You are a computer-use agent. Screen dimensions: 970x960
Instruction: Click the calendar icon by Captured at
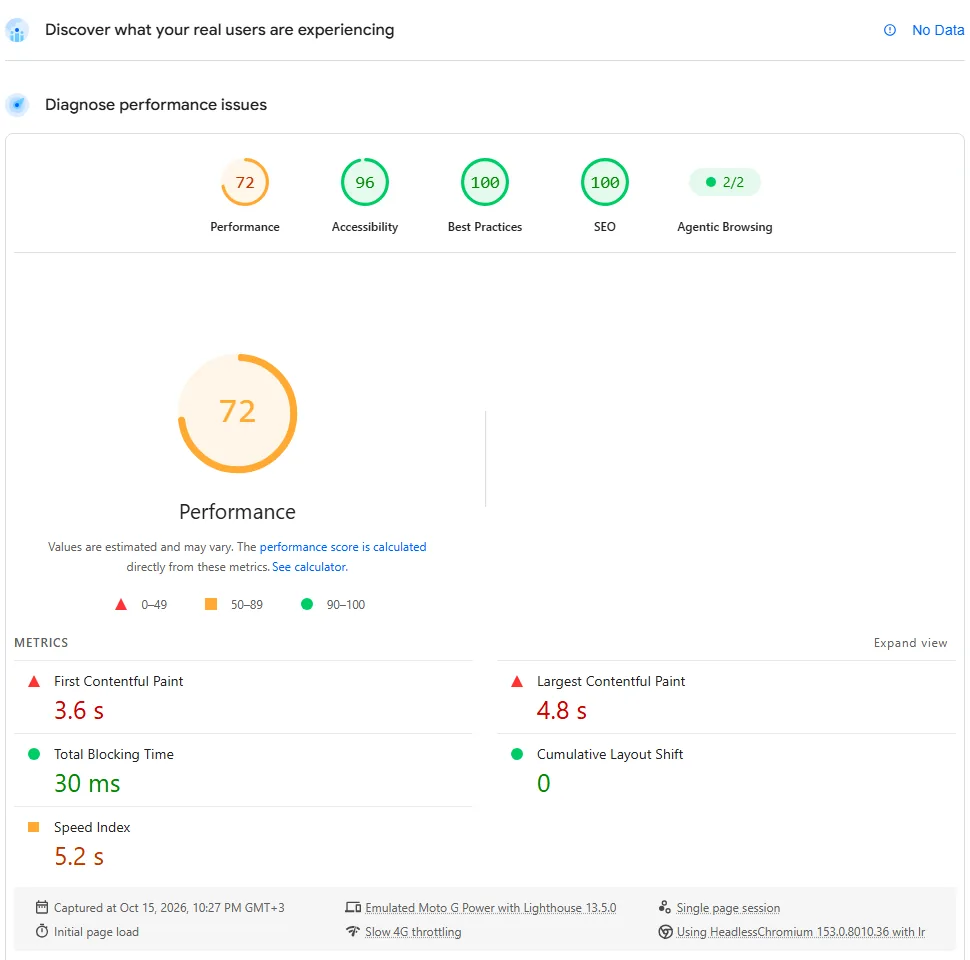pyautogui.click(x=42, y=907)
